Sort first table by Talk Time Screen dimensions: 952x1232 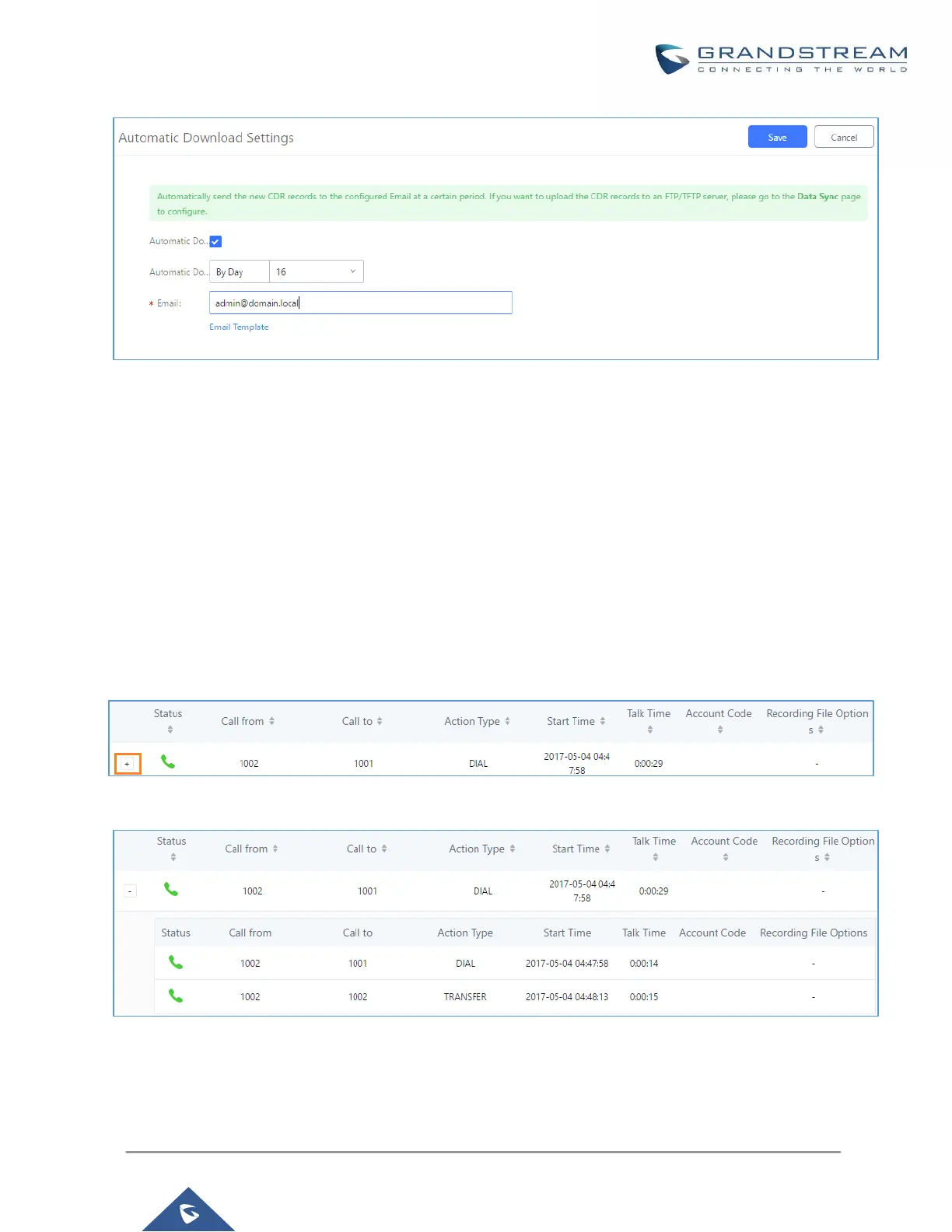650,730
